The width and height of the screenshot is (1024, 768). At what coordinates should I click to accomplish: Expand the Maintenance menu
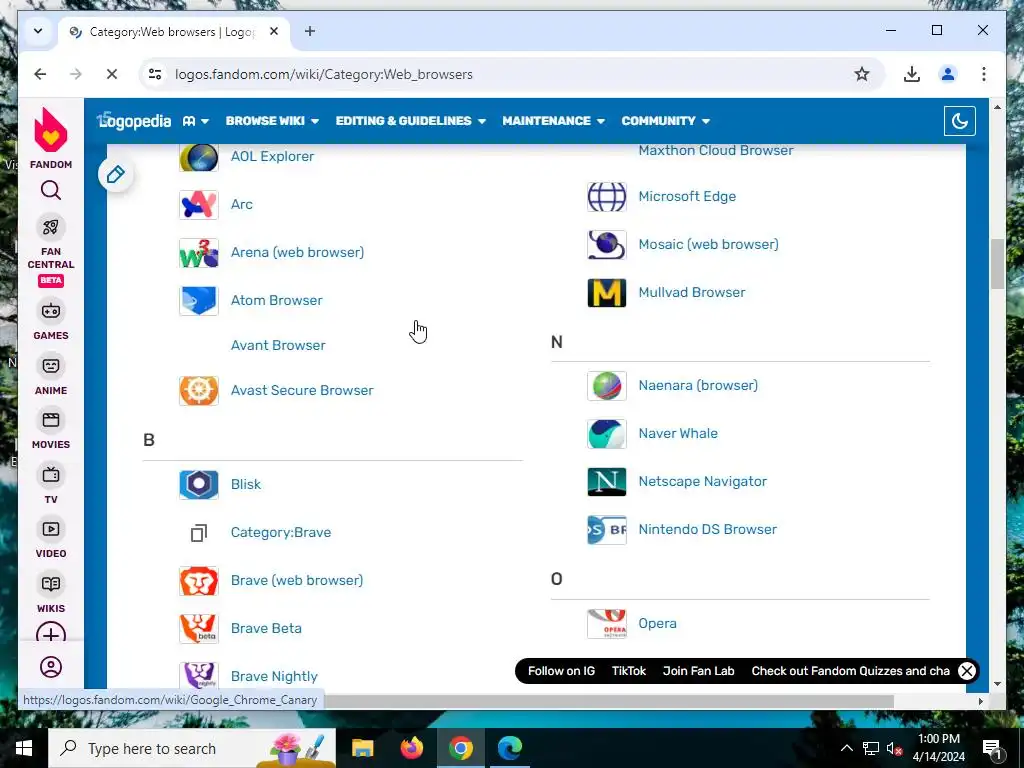click(554, 121)
